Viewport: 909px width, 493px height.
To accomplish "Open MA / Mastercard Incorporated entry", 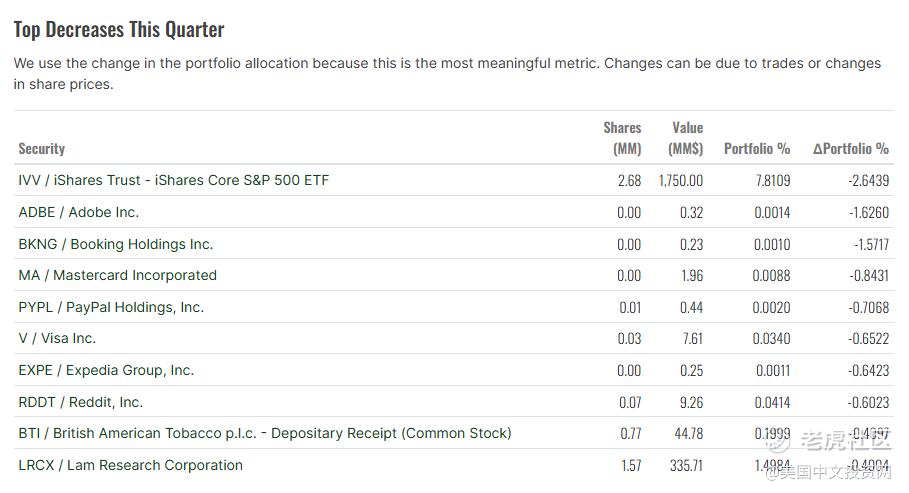I will [117, 276].
